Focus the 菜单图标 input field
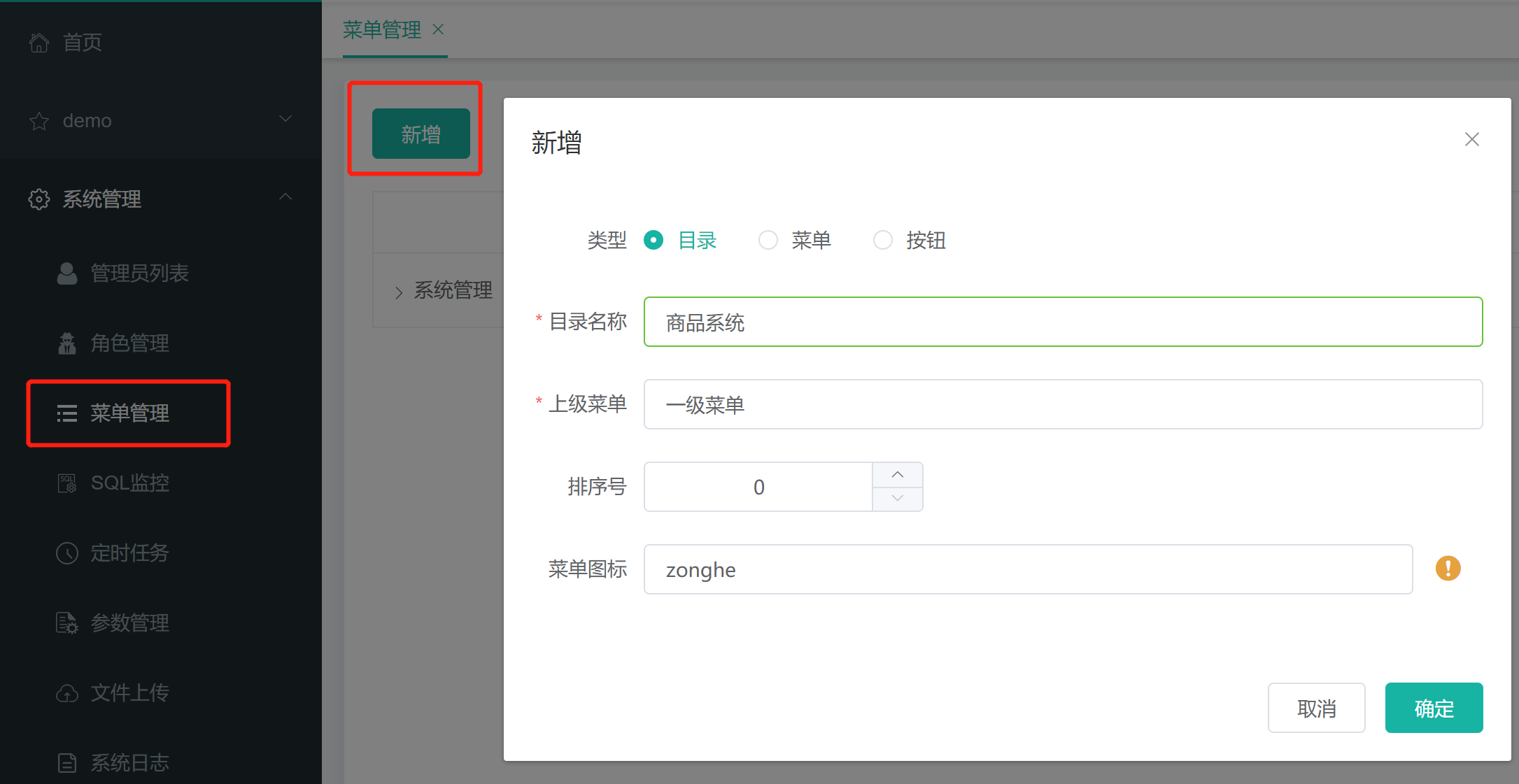 [x=1028, y=569]
